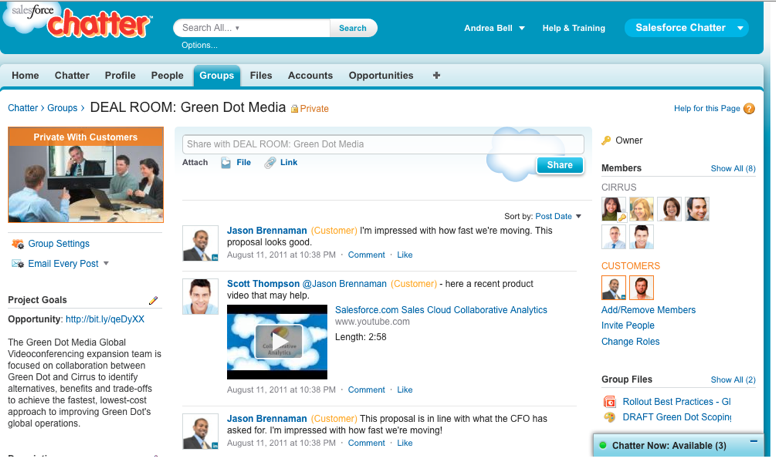Image resolution: width=776 pixels, height=459 pixels.
Task: Open the bit.ly Opportunity link
Action: 105,319
